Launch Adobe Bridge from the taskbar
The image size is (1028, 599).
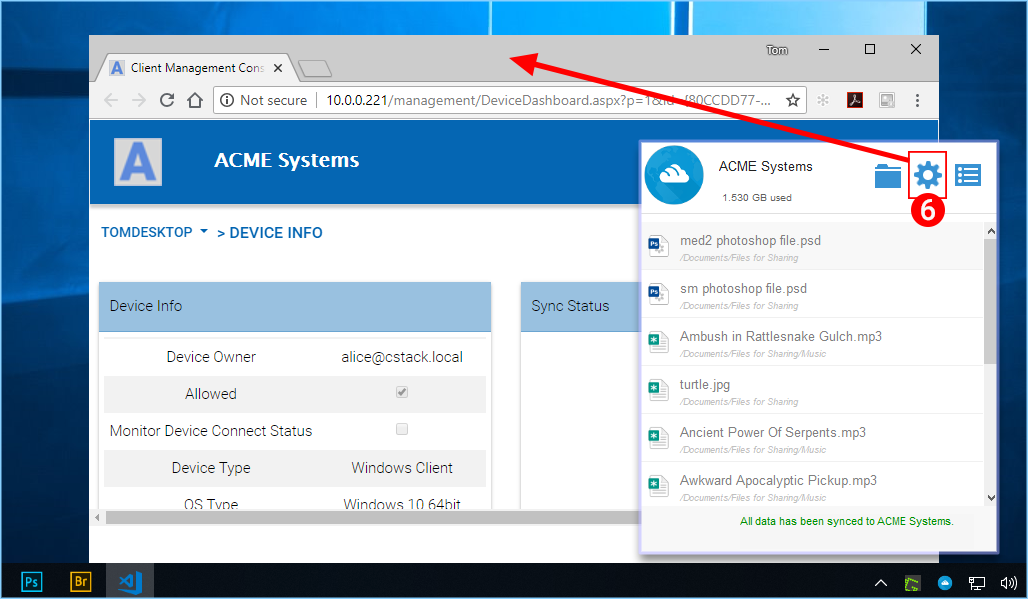click(x=81, y=581)
